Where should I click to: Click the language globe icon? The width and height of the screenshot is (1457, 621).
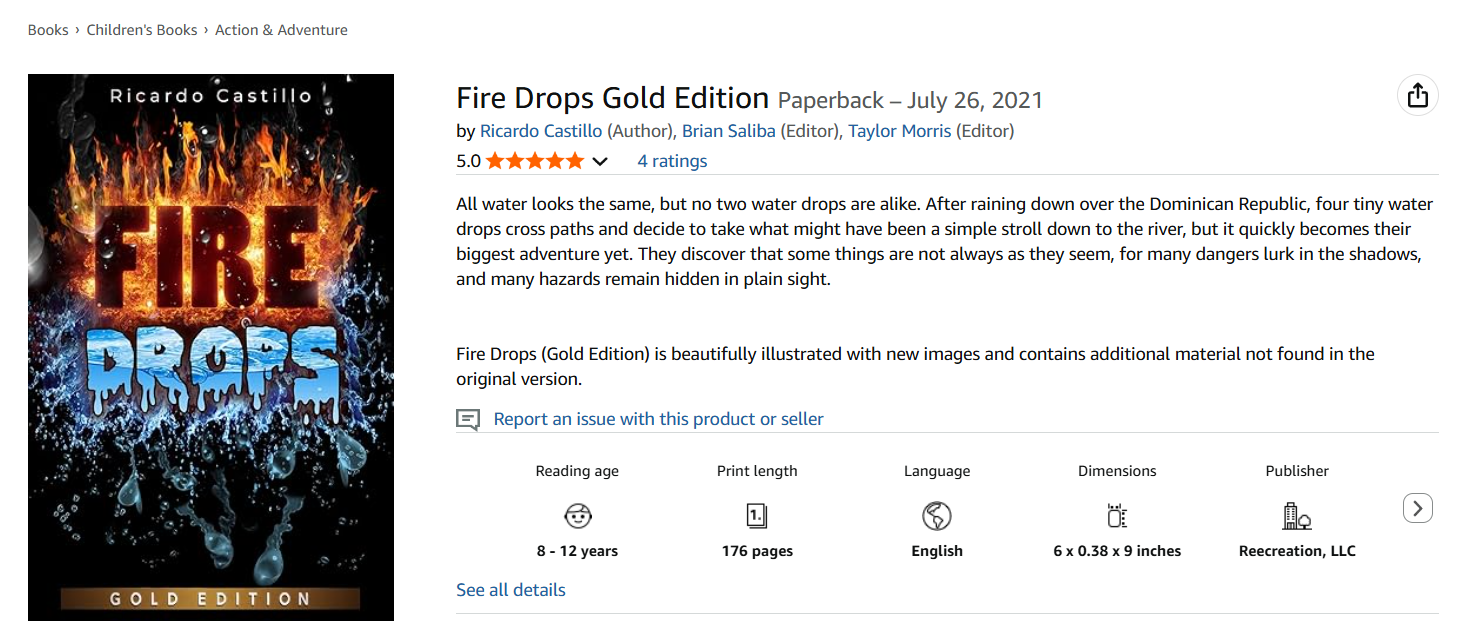click(937, 516)
